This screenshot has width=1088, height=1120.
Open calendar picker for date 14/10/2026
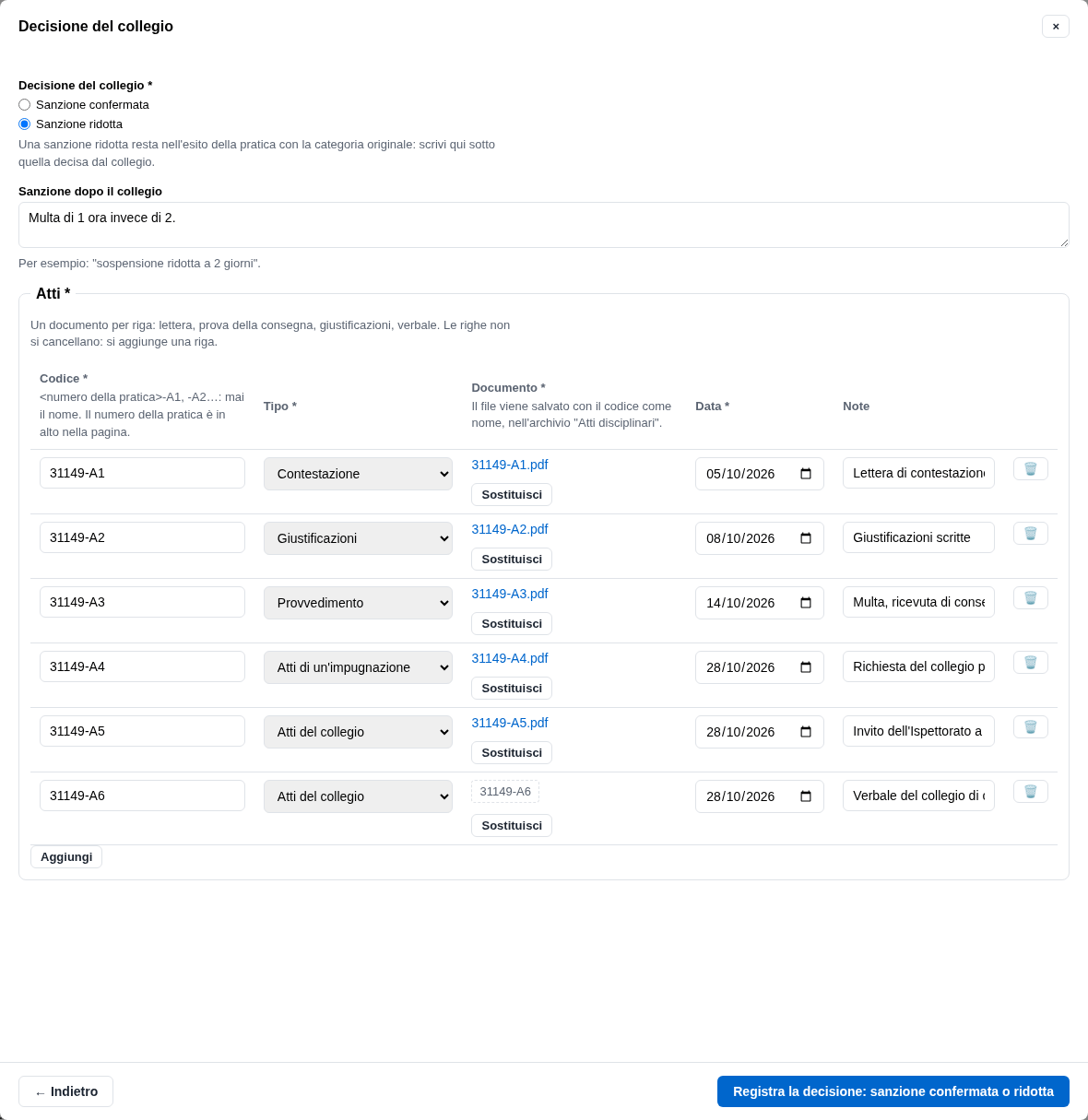tap(806, 603)
